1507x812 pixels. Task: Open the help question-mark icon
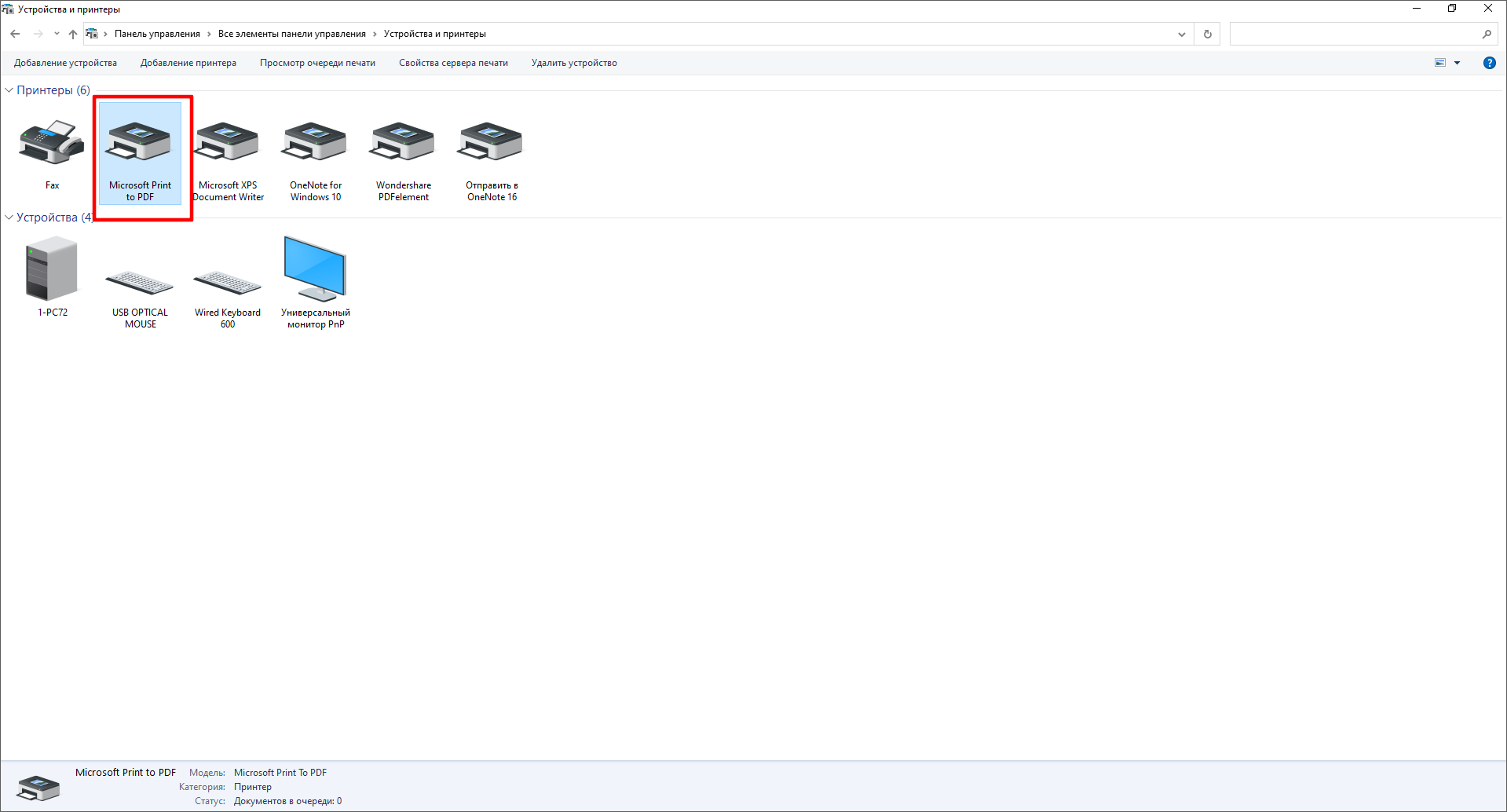click(x=1489, y=63)
